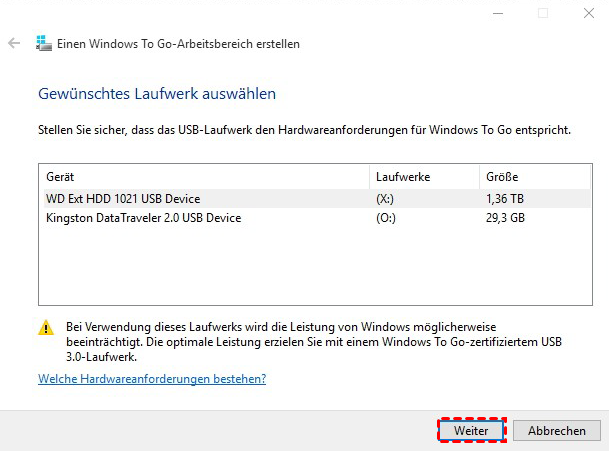
Task: Click the Windows To Go wizard icon
Action: click(44, 43)
